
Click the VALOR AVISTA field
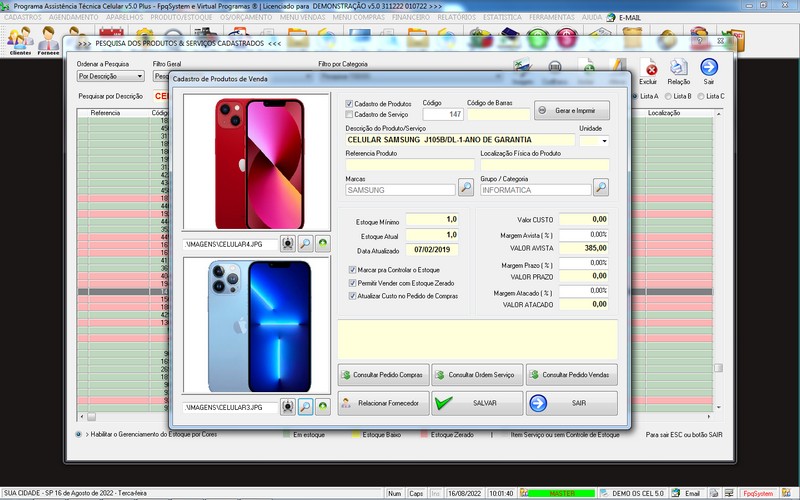(584, 248)
